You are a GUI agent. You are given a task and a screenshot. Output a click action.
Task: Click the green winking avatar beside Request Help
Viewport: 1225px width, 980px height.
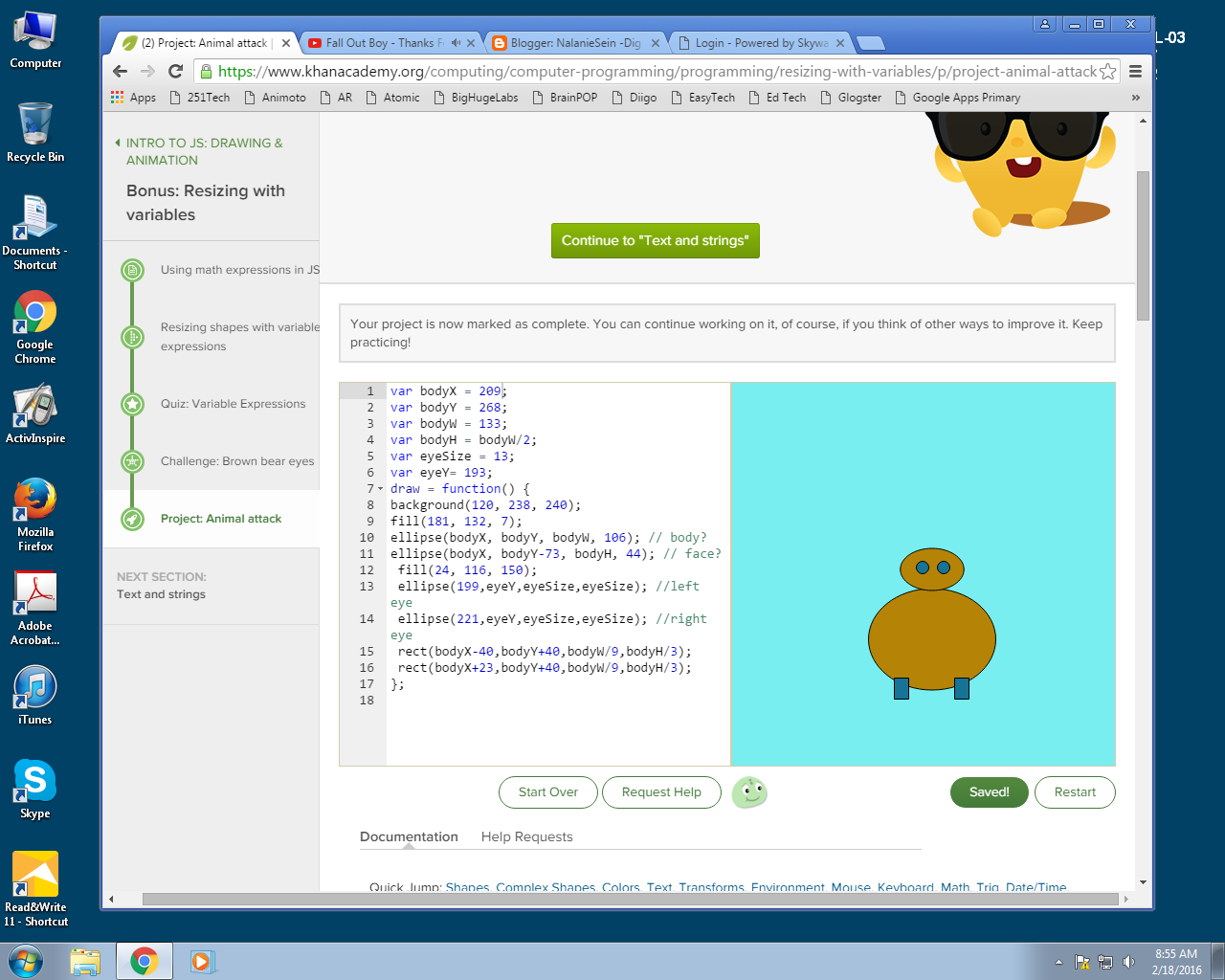click(749, 792)
